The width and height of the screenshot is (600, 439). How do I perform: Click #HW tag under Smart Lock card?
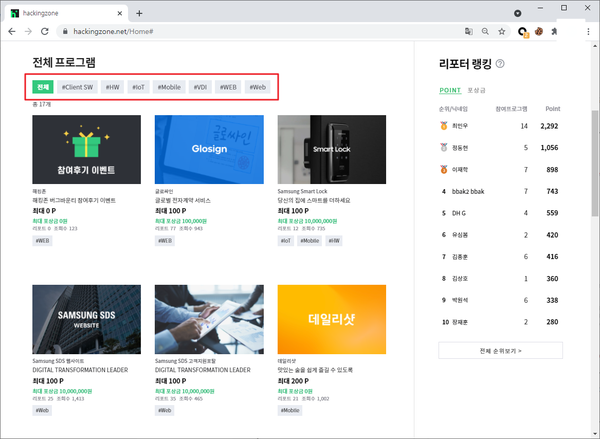tap(334, 241)
